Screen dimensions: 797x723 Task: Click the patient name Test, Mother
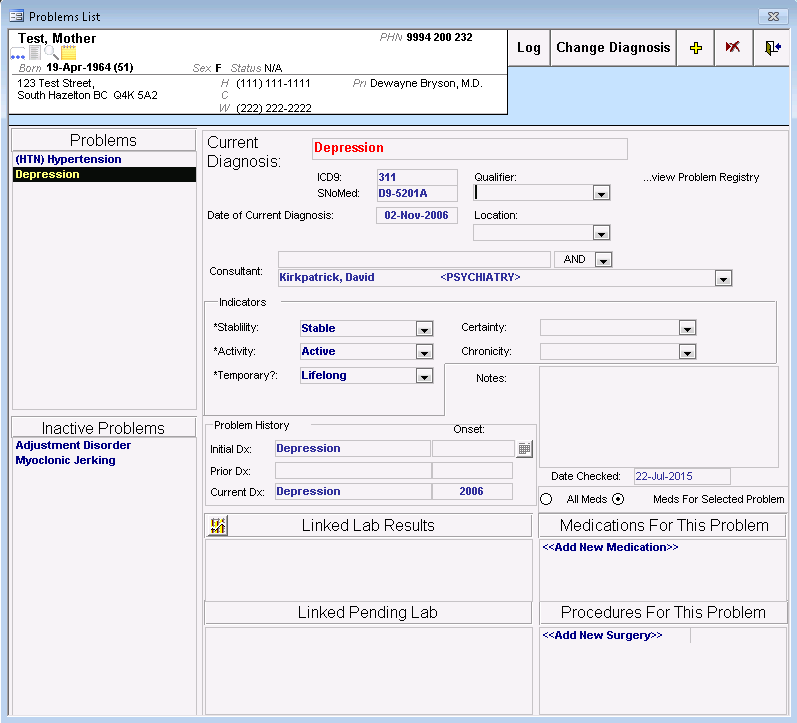(x=57, y=39)
